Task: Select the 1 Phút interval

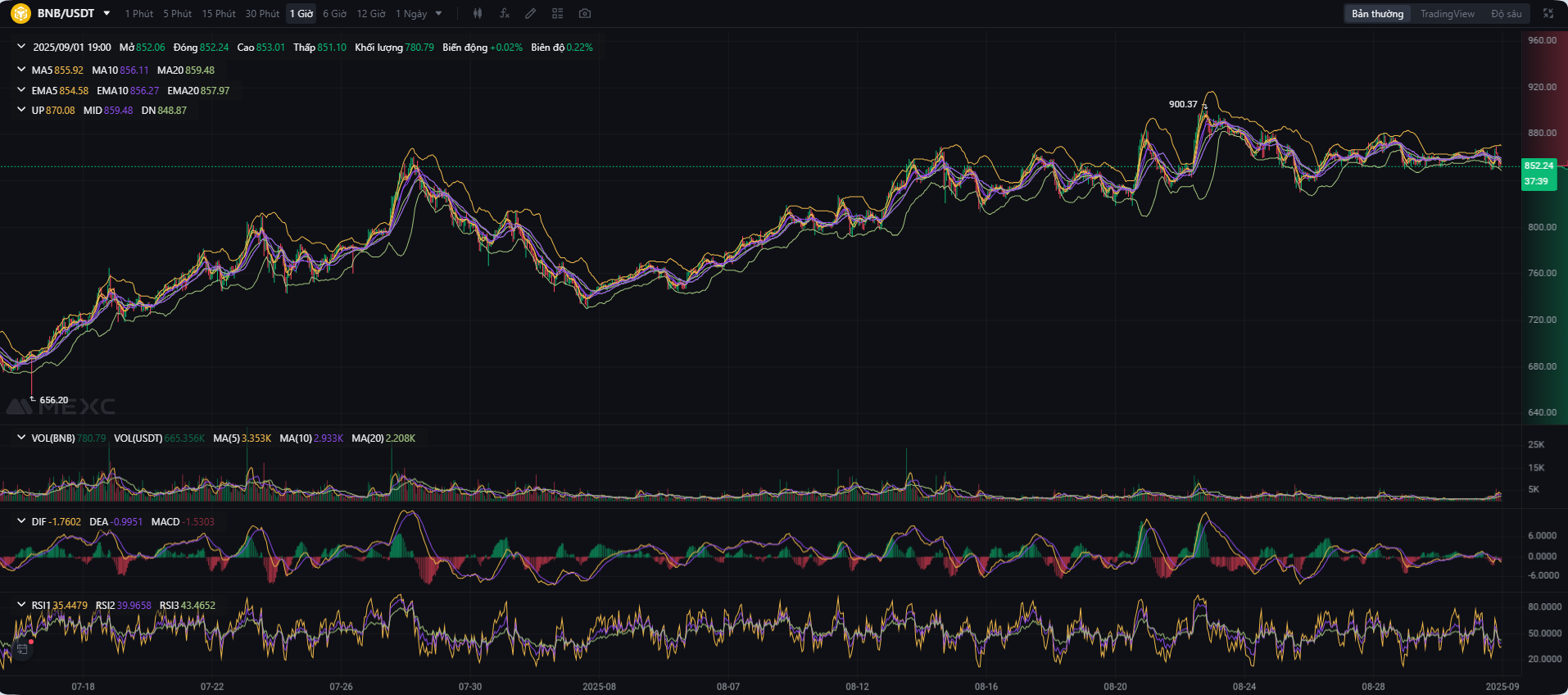Action: (x=139, y=14)
